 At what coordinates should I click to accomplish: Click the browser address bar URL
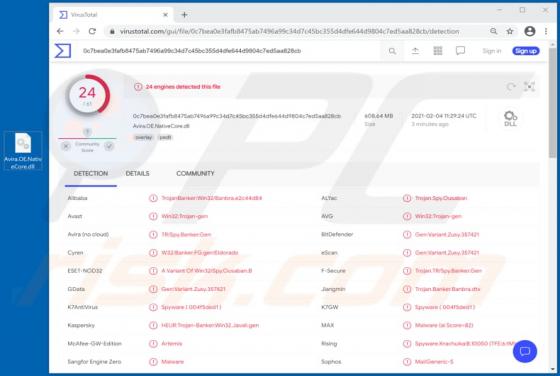click(289, 31)
